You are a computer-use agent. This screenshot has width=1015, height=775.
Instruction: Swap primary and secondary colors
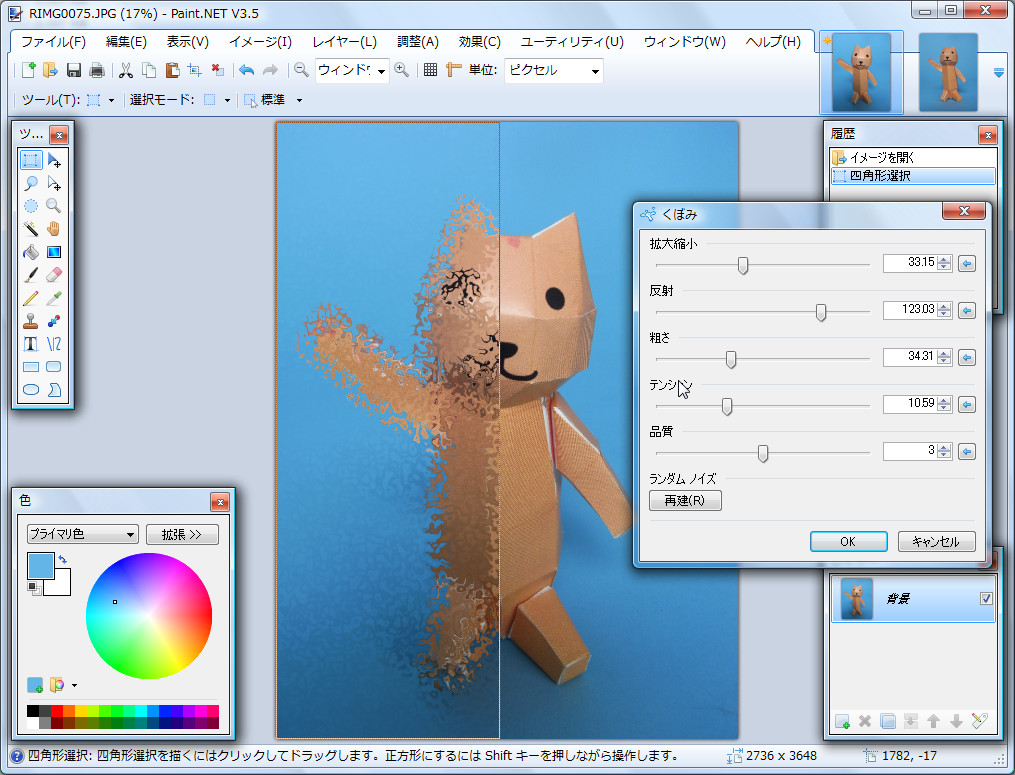pos(63,559)
